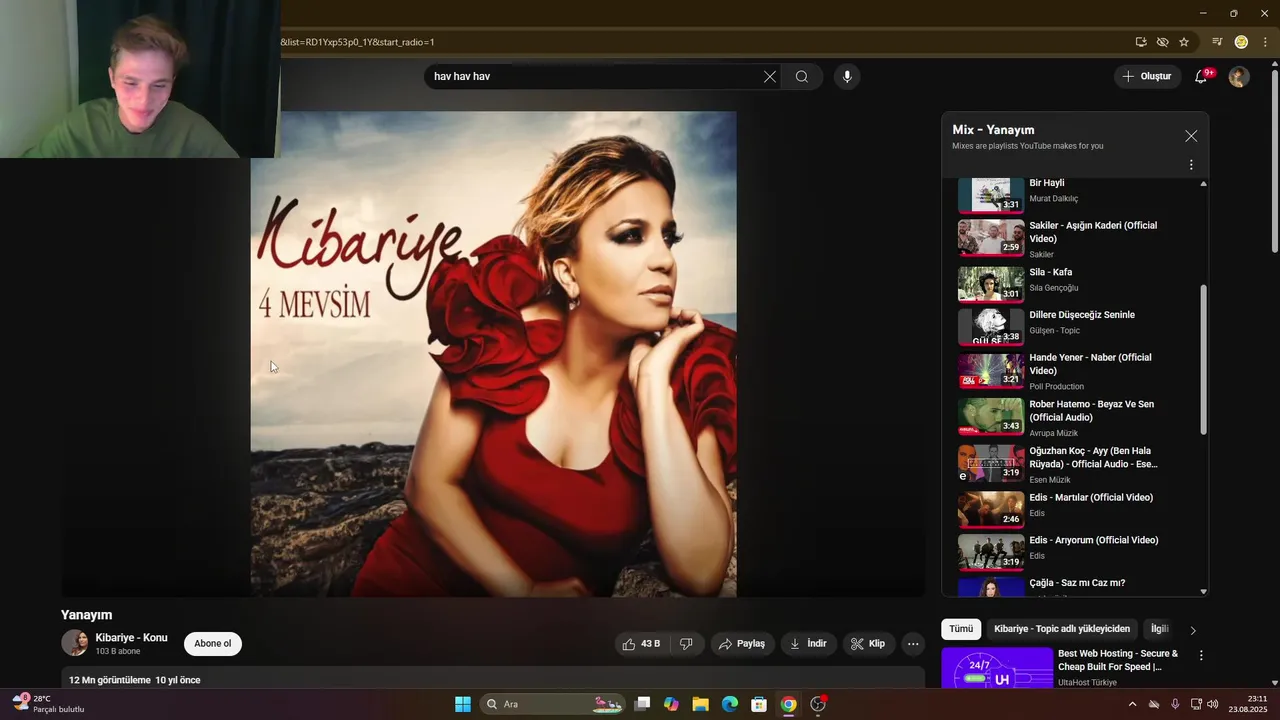Image resolution: width=1280 pixels, height=720 pixels.
Task: Select the İlgili filter chip
Action: point(1159,629)
